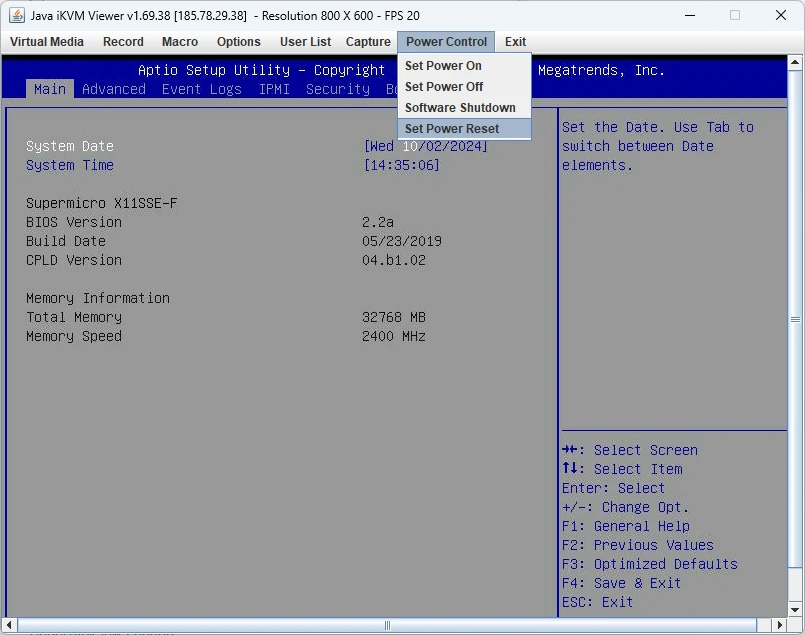The height and width of the screenshot is (635, 805).
Task: Open the Options menu
Action: [x=239, y=42]
